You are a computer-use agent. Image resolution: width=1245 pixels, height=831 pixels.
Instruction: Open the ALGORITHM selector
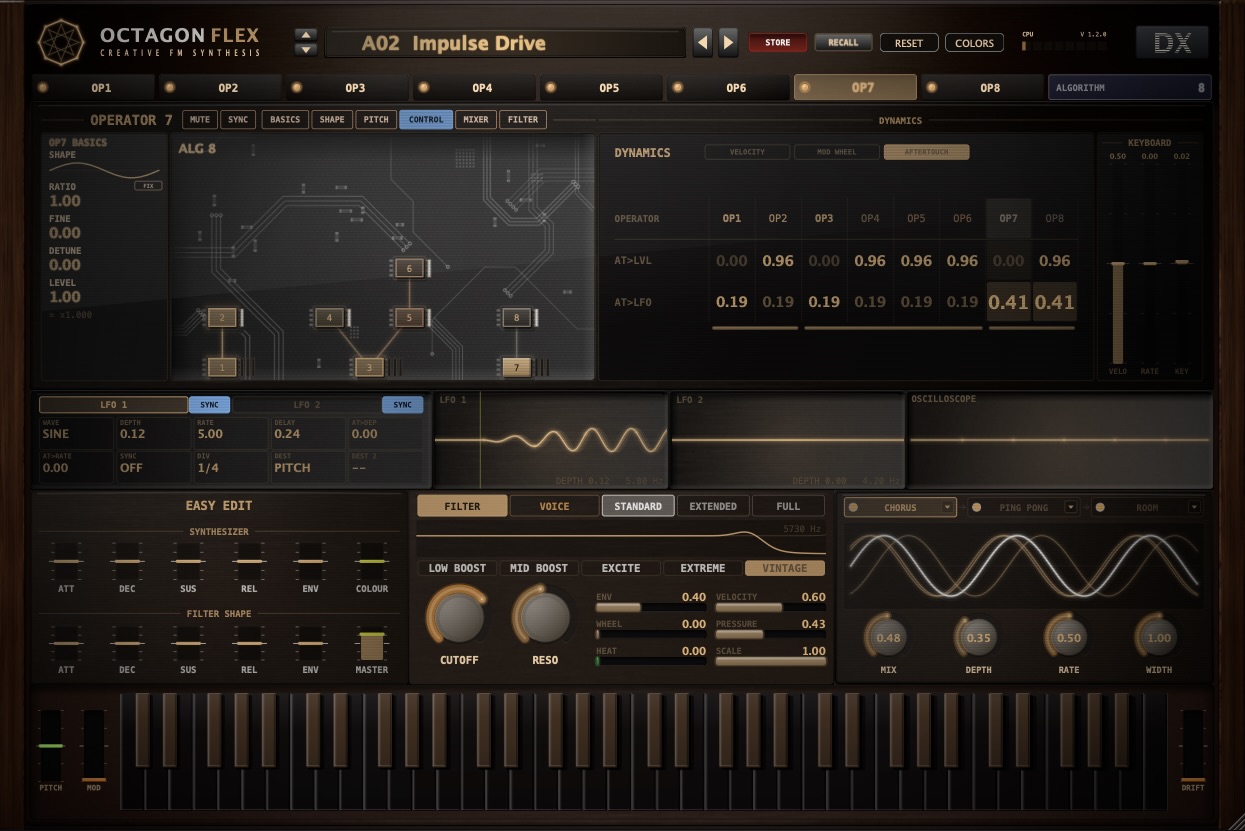tap(1129, 87)
